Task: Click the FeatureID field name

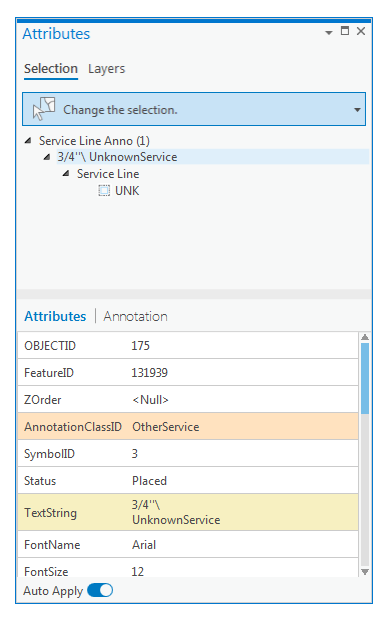Action: (49, 372)
